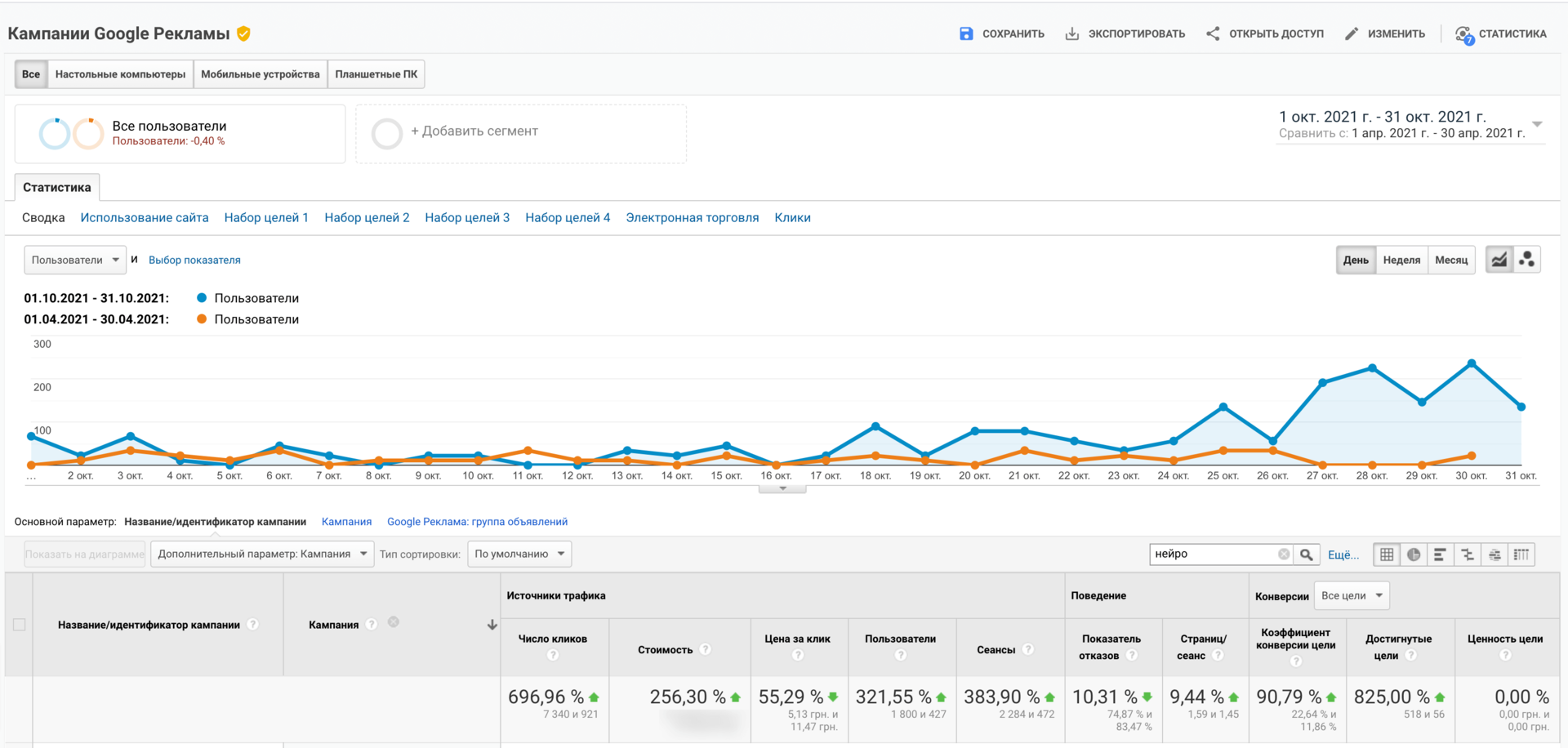Click the 30 окт. blue peak data point
Screen dimensions: 1568x748
(1472, 363)
